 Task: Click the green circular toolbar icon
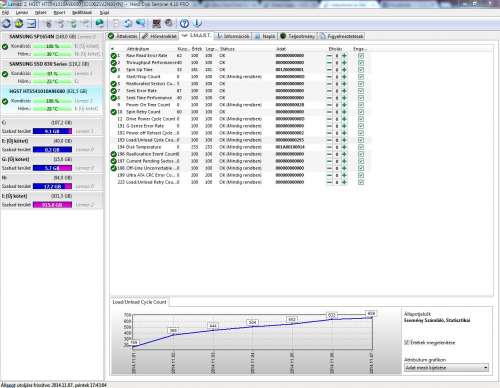pos(19,24)
